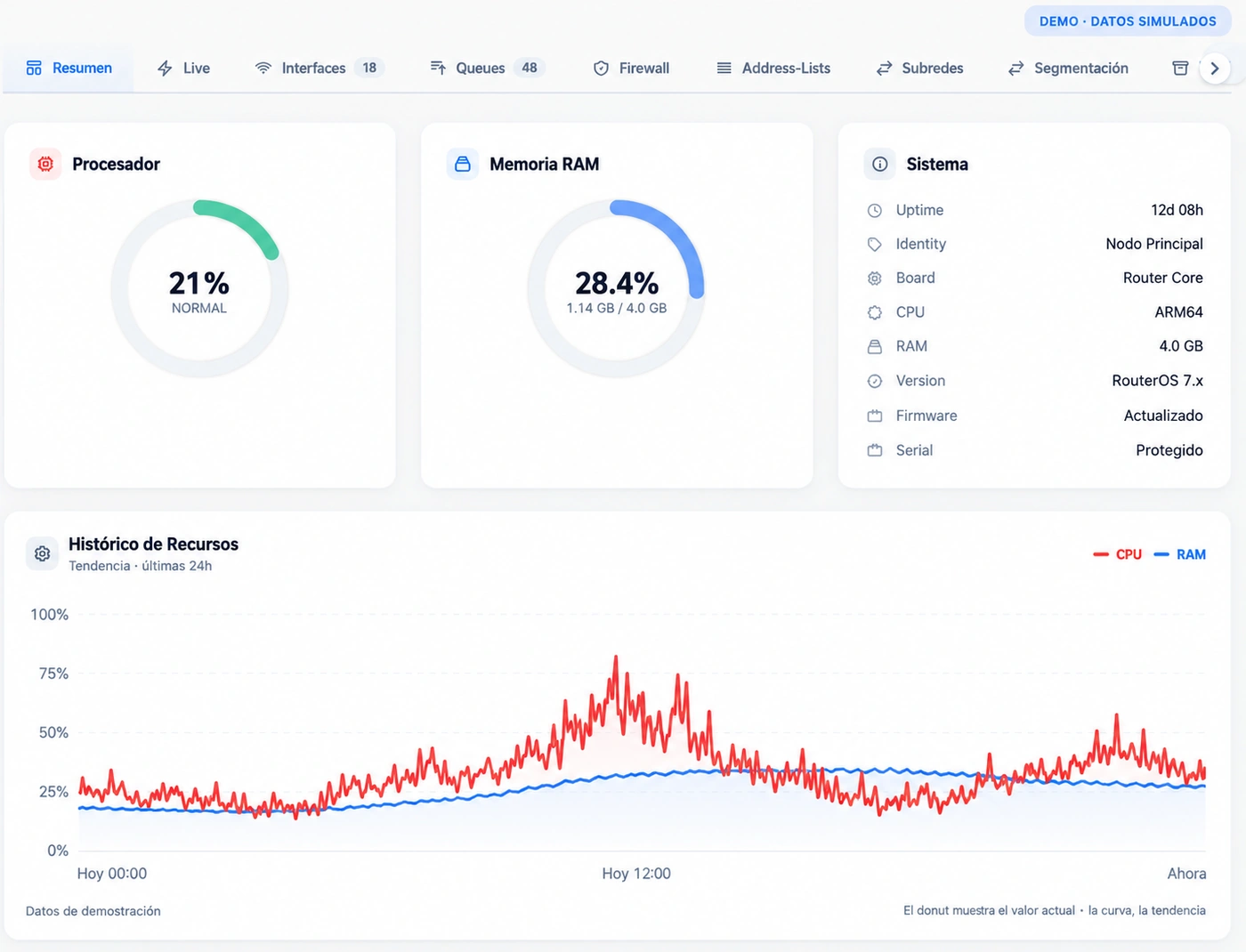Image resolution: width=1246 pixels, height=952 pixels.
Task: Click the 1.14 GB / 4.0 GB text
Action: 617,308
